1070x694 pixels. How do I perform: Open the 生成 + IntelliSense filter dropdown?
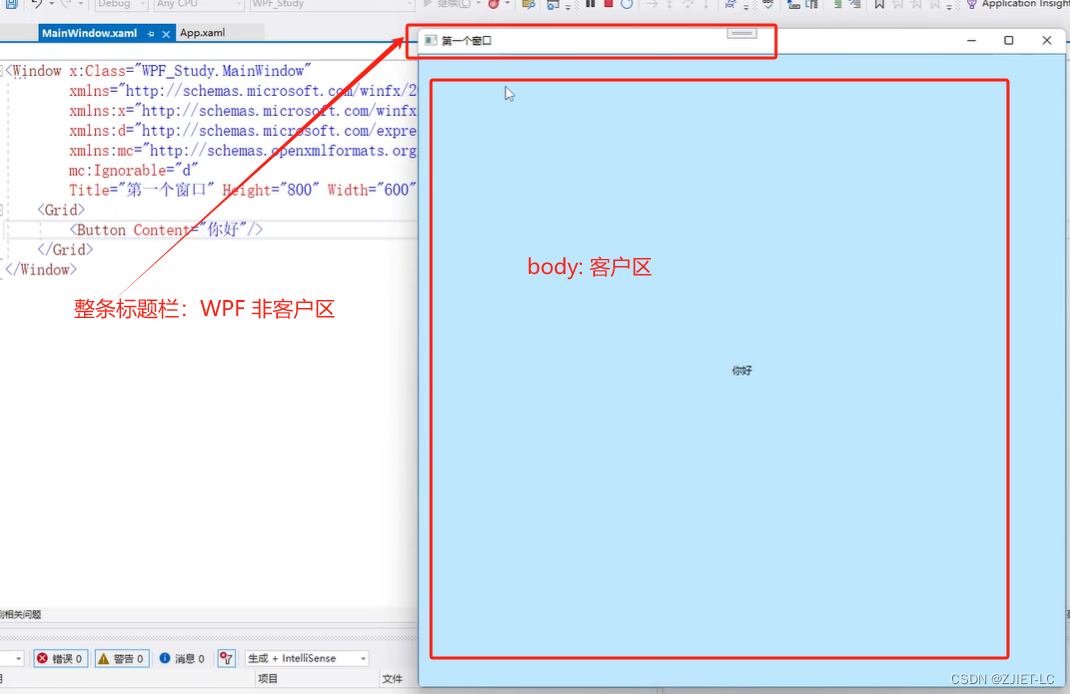(x=306, y=658)
